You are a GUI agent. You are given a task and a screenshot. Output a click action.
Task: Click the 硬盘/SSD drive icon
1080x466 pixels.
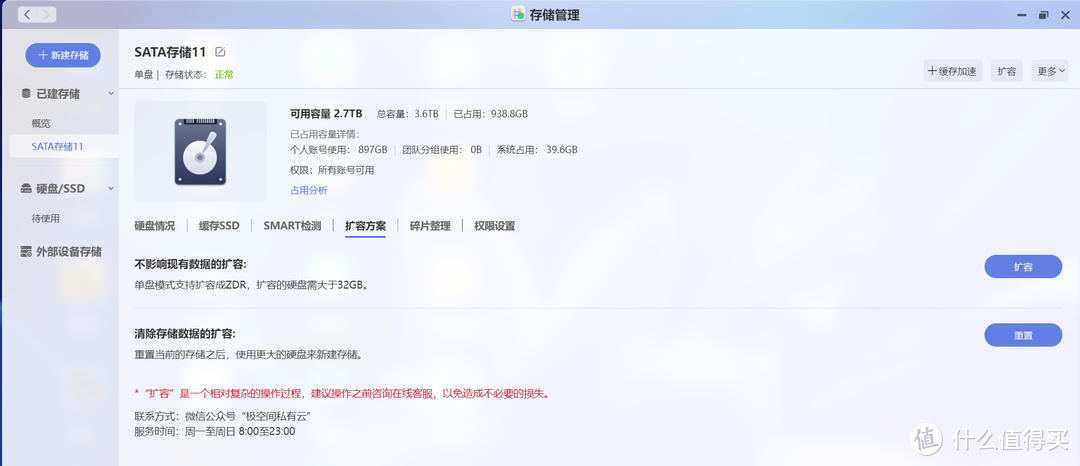(26, 189)
